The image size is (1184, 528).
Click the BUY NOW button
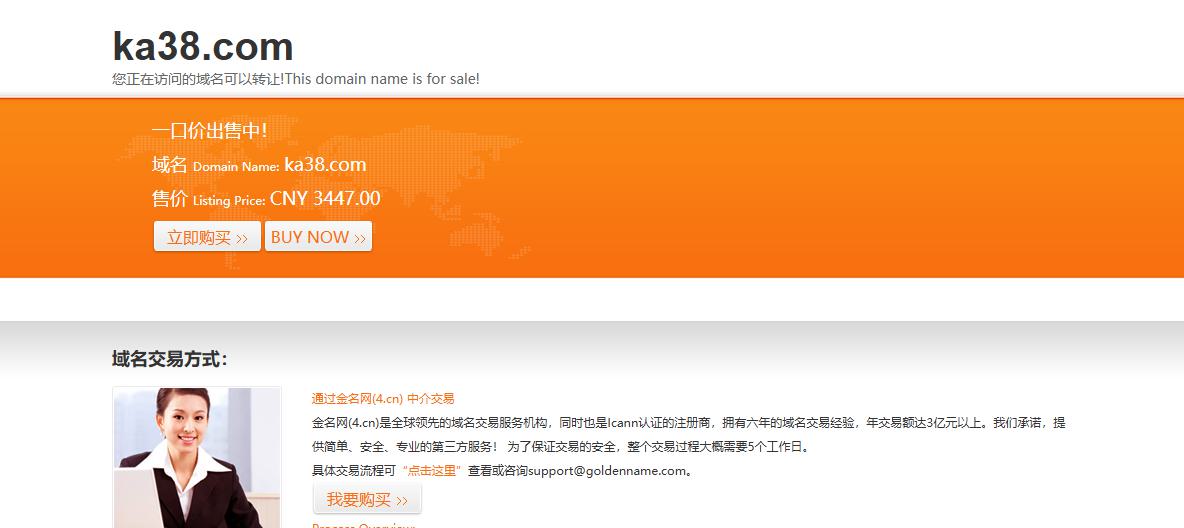(318, 236)
